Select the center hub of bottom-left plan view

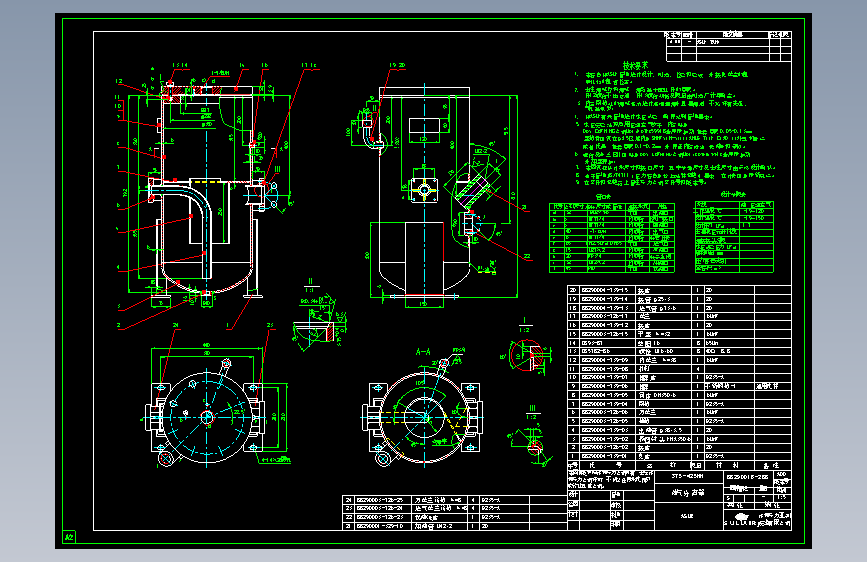(x=207, y=417)
